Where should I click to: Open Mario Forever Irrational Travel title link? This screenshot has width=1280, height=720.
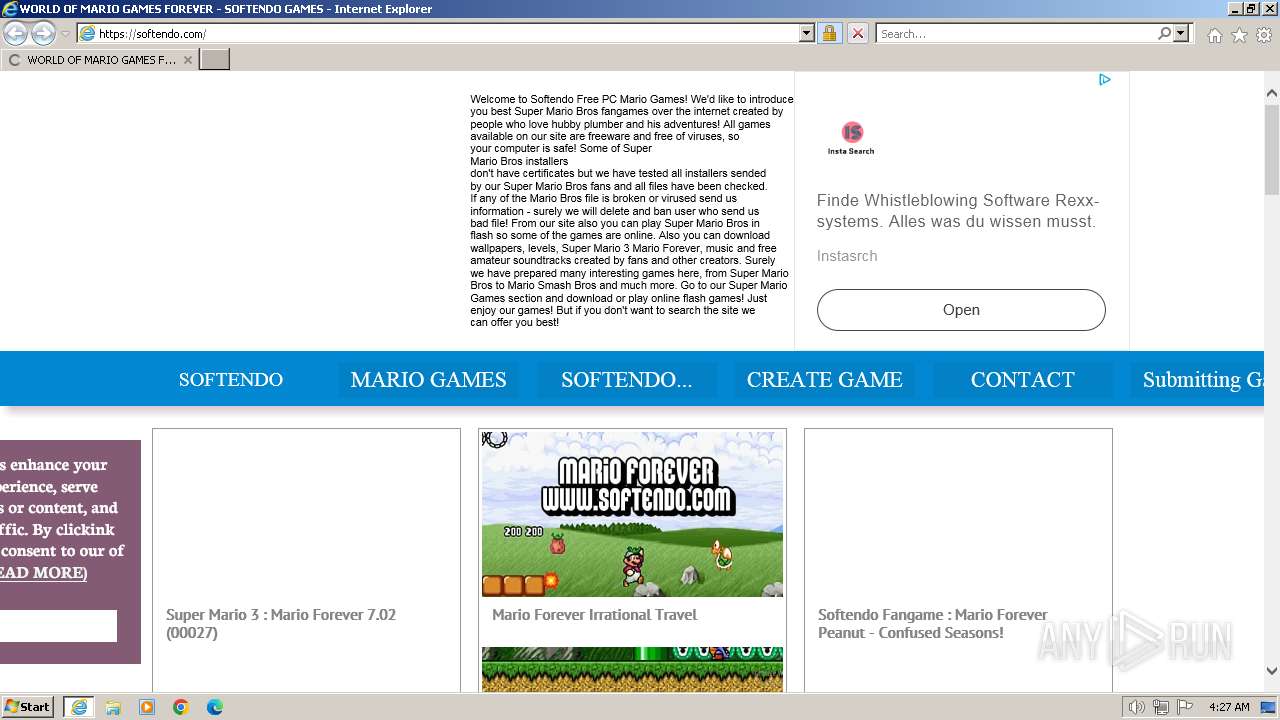coord(594,615)
